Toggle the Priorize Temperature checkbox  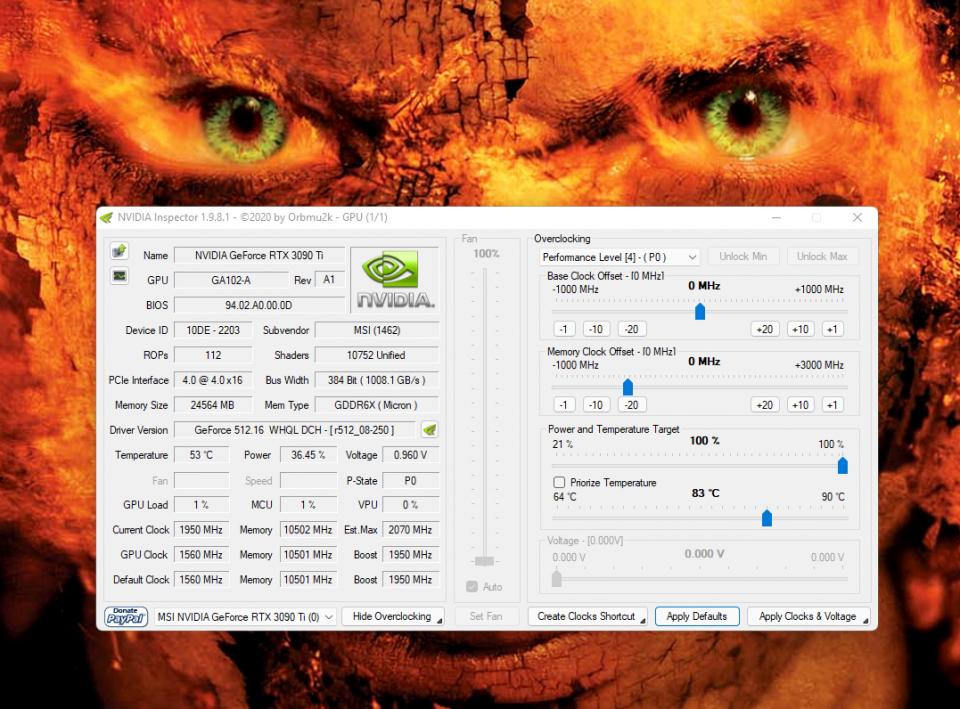(x=559, y=482)
